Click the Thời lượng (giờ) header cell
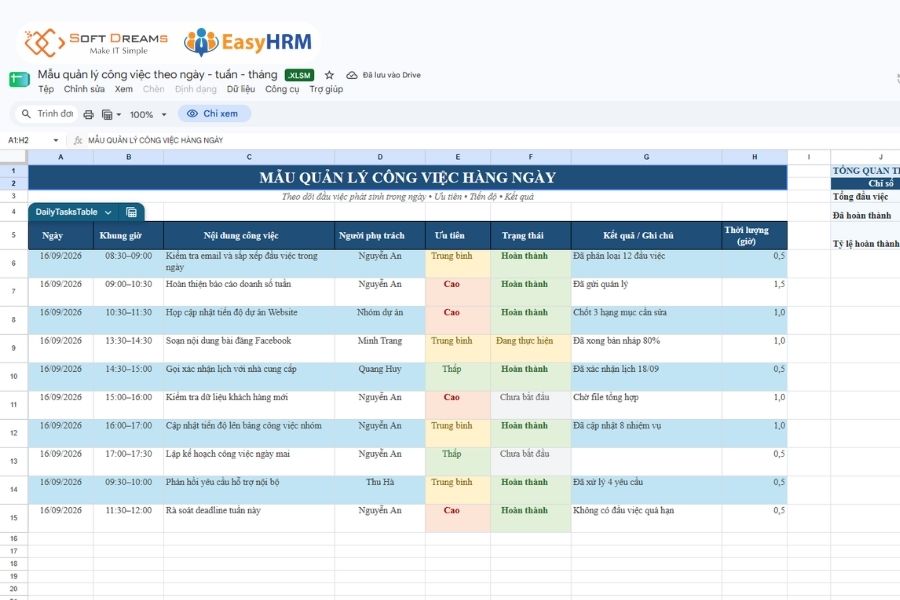Viewport: 900px width, 600px height. click(x=755, y=235)
